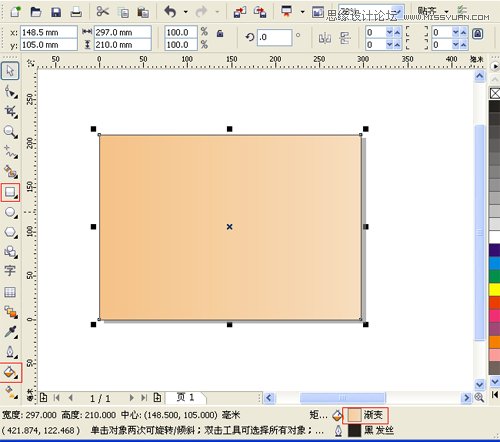
Task: Switch to the 页 1 page tab
Action: point(185,397)
